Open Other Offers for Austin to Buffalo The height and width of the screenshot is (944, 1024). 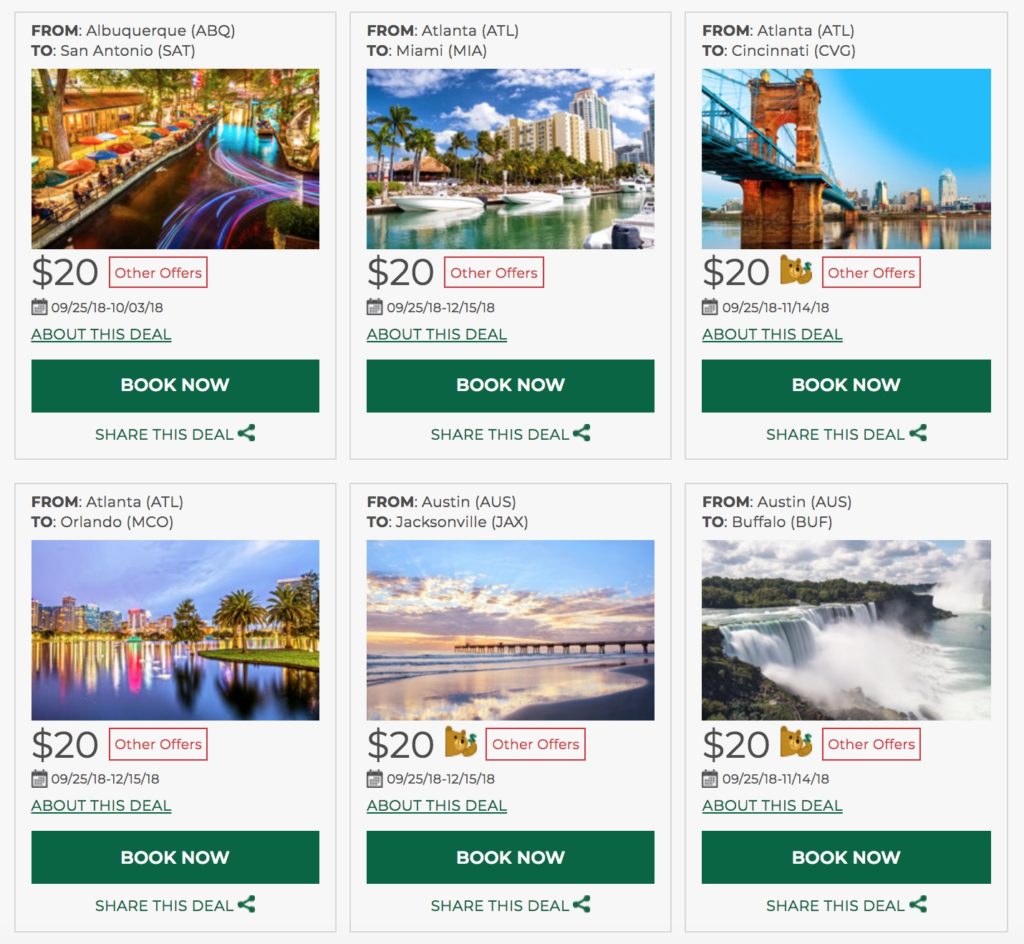coord(871,744)
